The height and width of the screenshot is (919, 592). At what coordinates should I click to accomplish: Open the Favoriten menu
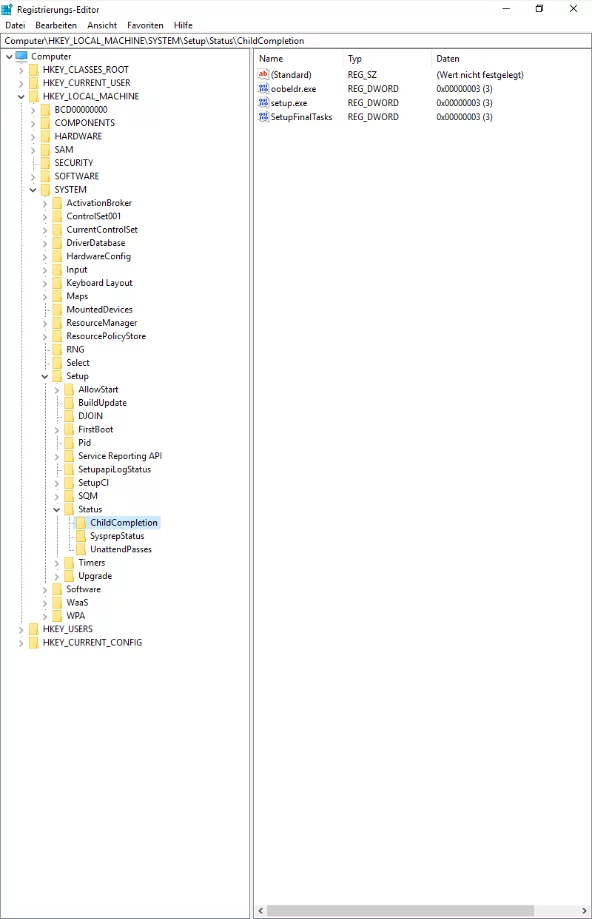[x=145, y=25]
